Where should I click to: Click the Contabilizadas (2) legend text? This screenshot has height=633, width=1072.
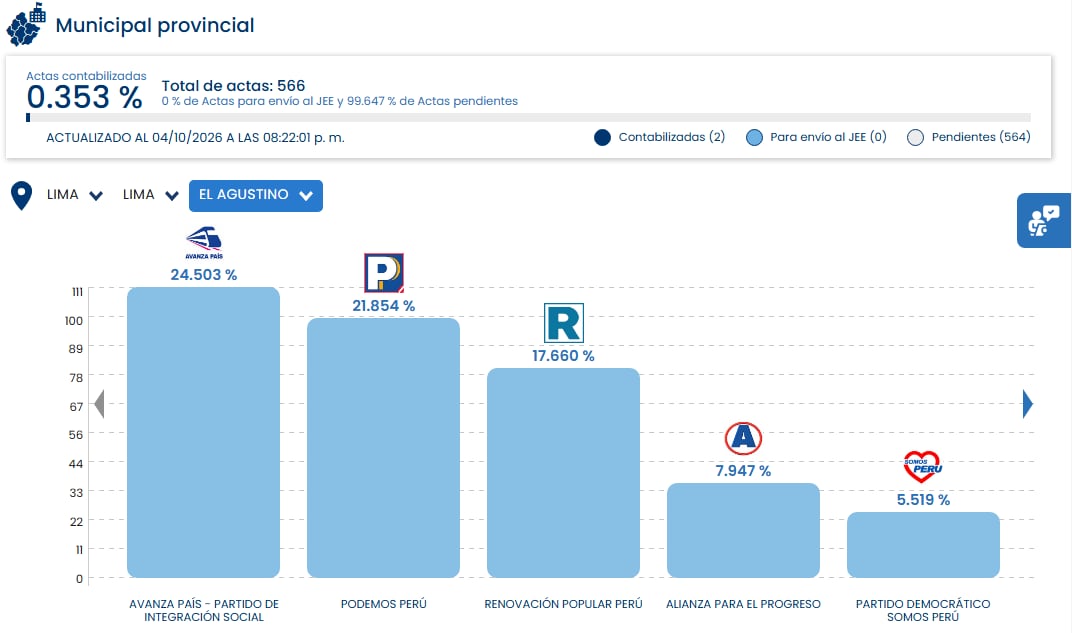click(672, 137)
